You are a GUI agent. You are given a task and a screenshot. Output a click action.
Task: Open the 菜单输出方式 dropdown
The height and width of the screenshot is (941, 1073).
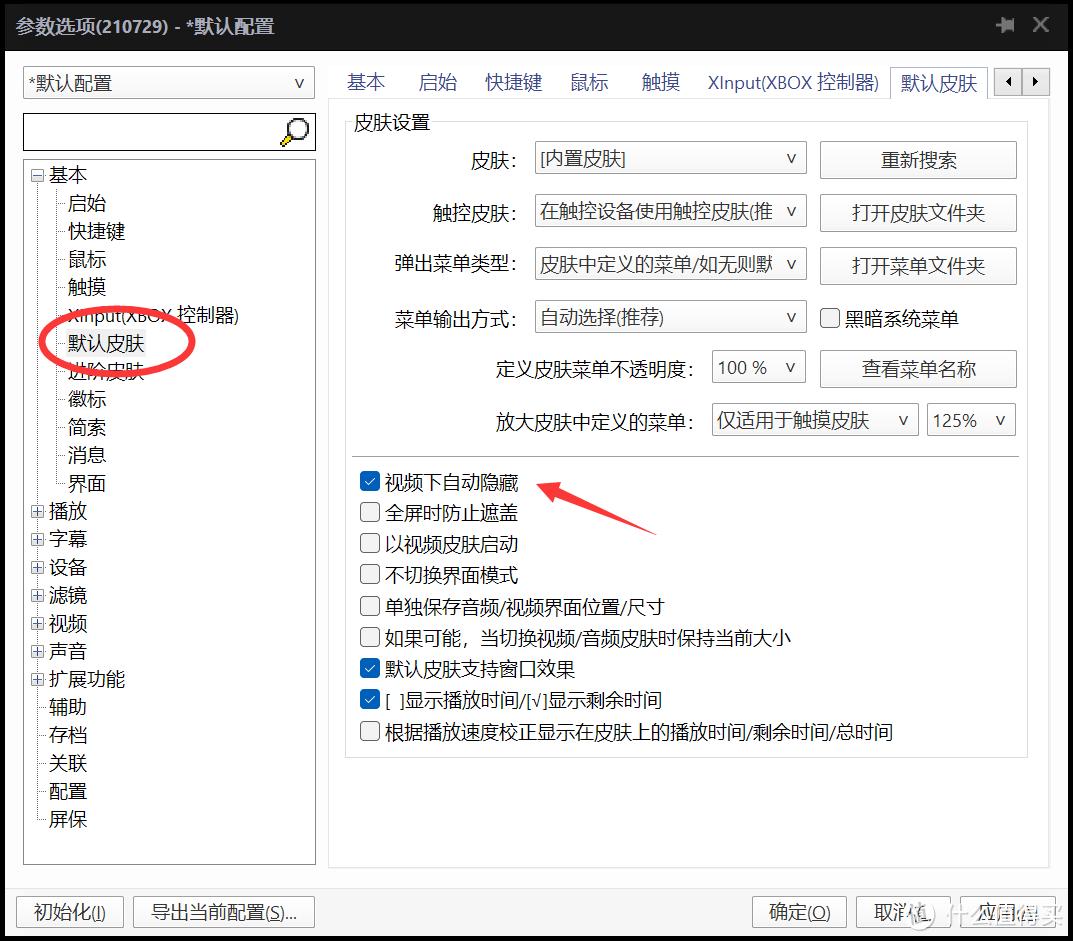coord(670,317)
